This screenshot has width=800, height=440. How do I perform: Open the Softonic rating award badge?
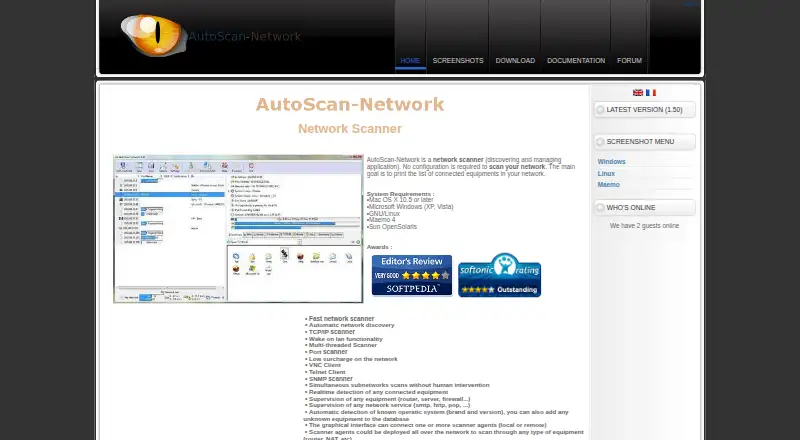coord(499,275)
